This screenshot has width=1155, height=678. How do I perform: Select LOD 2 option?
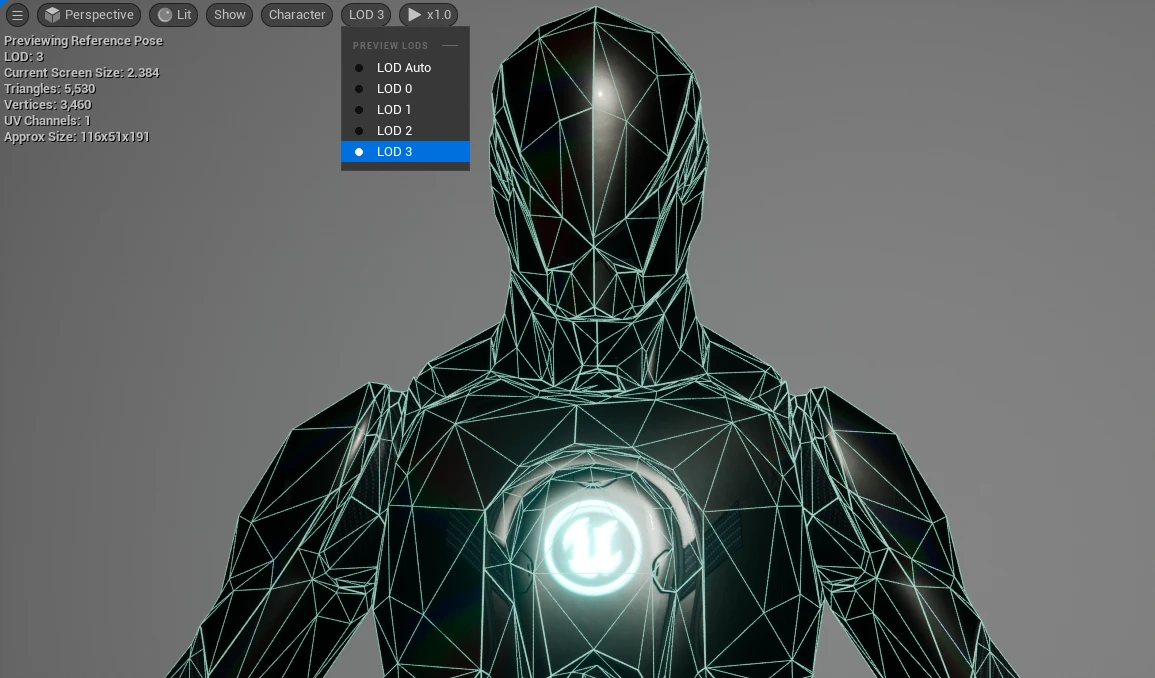coord(405,130)
